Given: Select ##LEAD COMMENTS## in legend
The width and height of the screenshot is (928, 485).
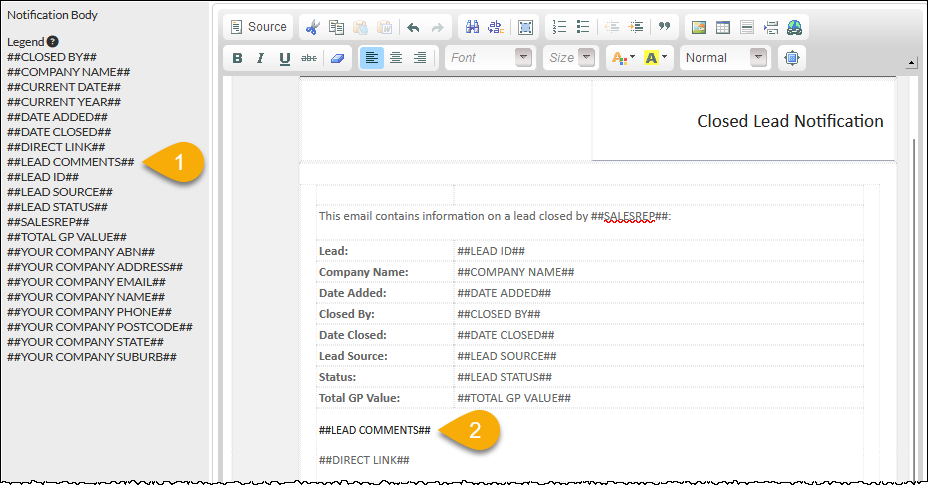Looking at the screenshot, I should (71, 162).
